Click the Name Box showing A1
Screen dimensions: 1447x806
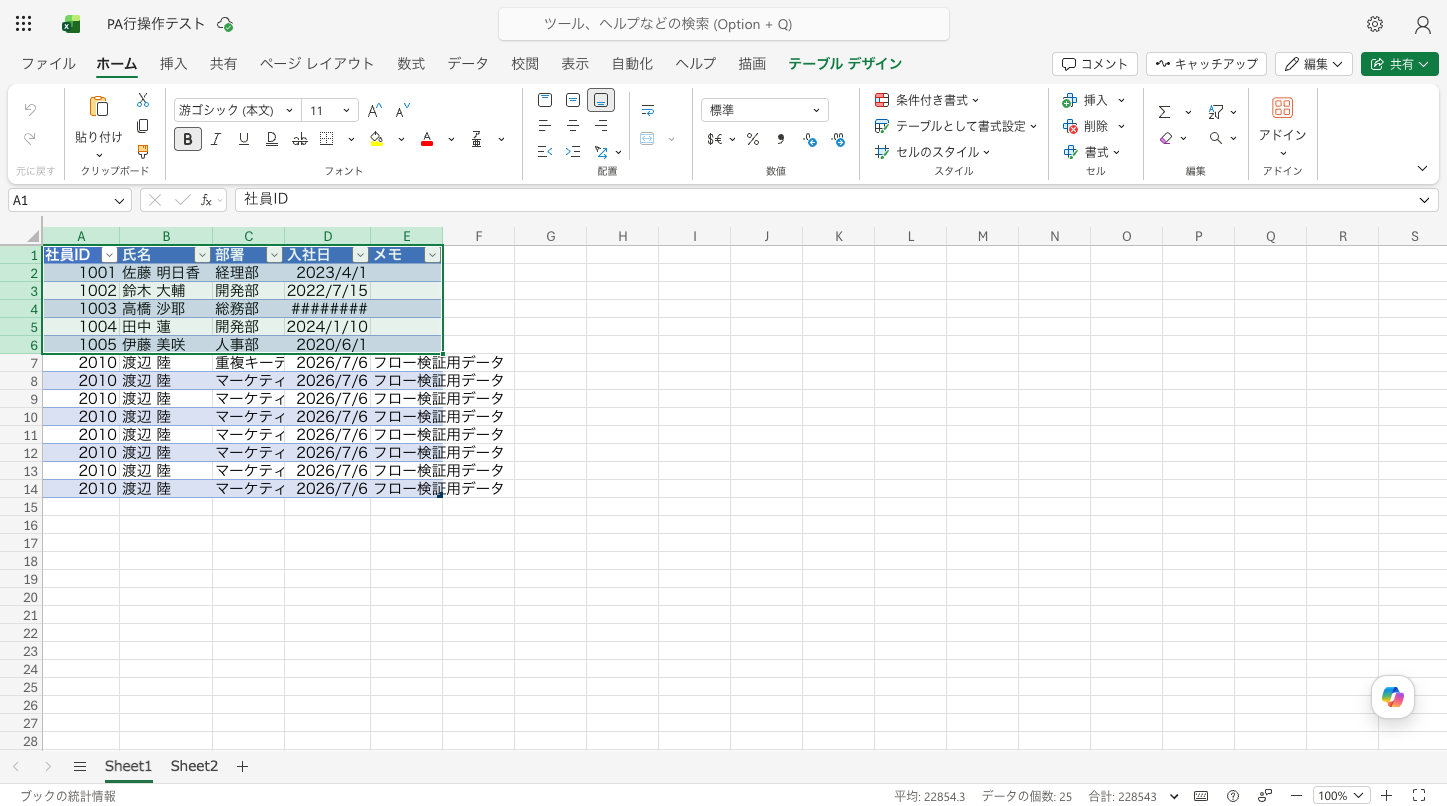pos(70,200)
